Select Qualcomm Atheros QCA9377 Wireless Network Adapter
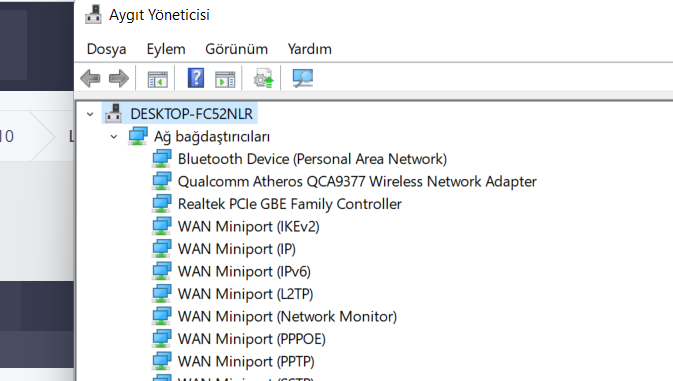 tap(357, 181)
